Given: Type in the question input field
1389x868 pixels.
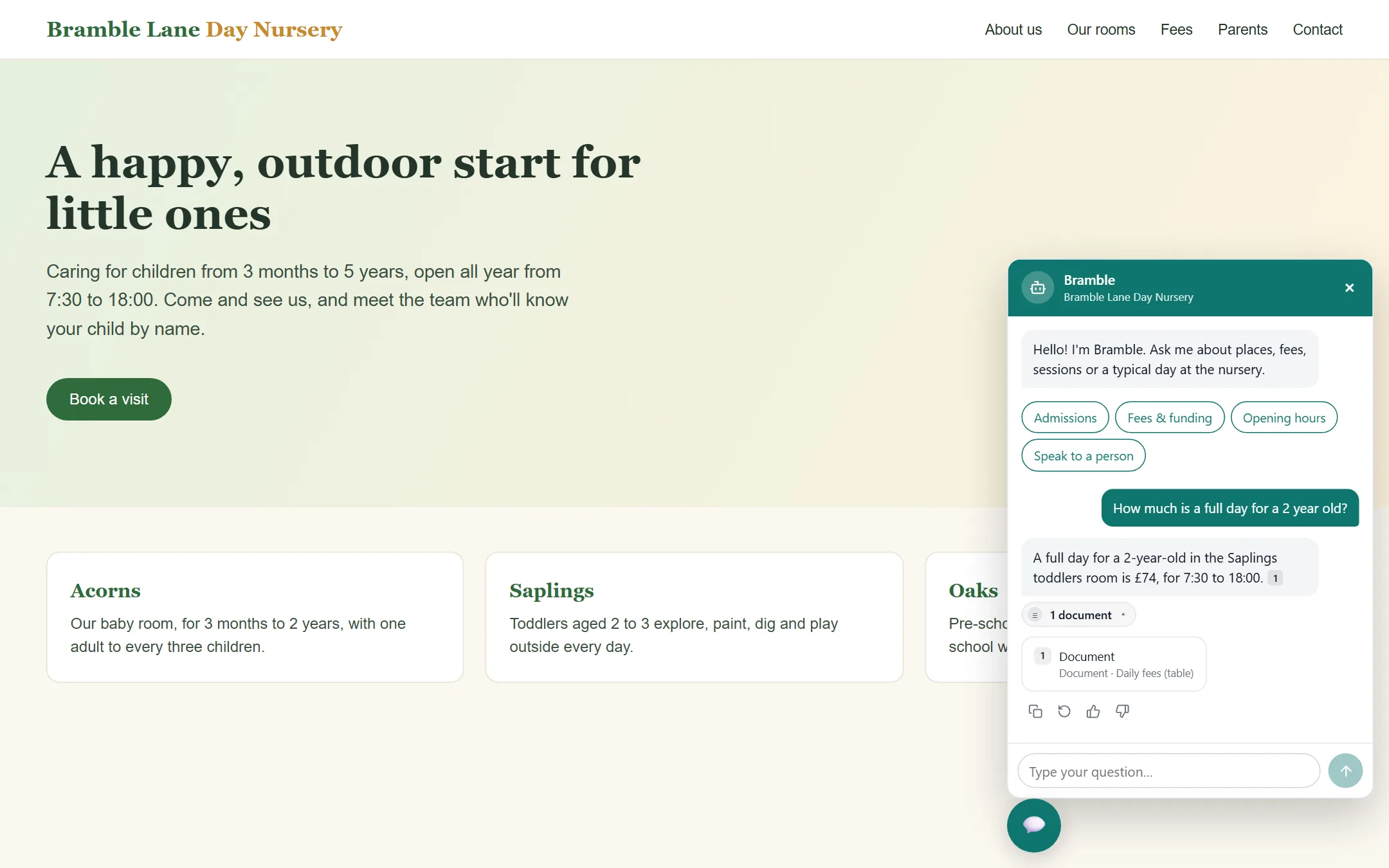Looking at the screenshot, I should click(1168, 771).
